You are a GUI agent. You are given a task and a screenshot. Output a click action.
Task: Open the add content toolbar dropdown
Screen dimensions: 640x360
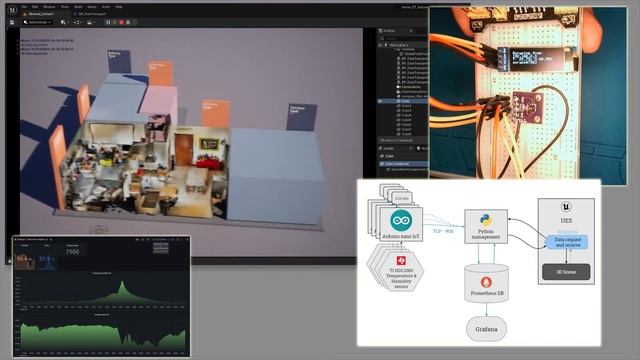(64, 22)
